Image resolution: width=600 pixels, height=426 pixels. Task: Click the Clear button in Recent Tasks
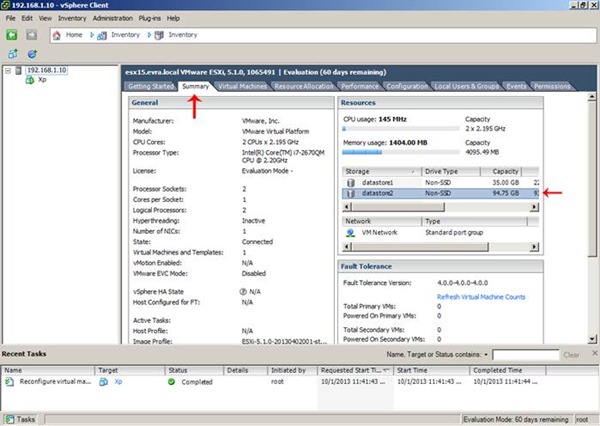571,355
